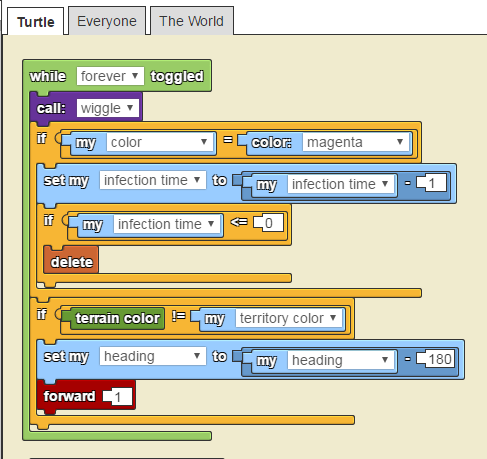The height and width of the screenshot is (459, 487).
Task: Click the forward block's 1 value field
Action: [x=118, y=397]
